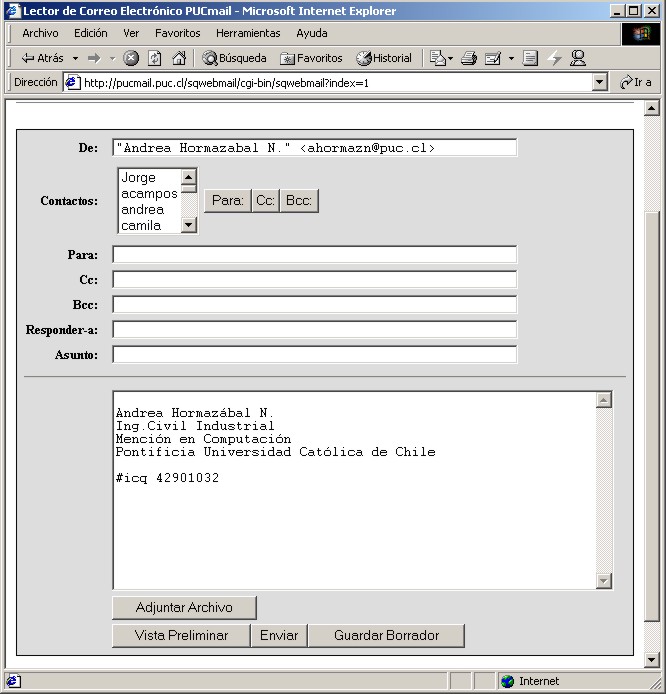Screen dimensions: 666x694
Task: Click the IE title bar icon
Action: (x=13, y=11)
